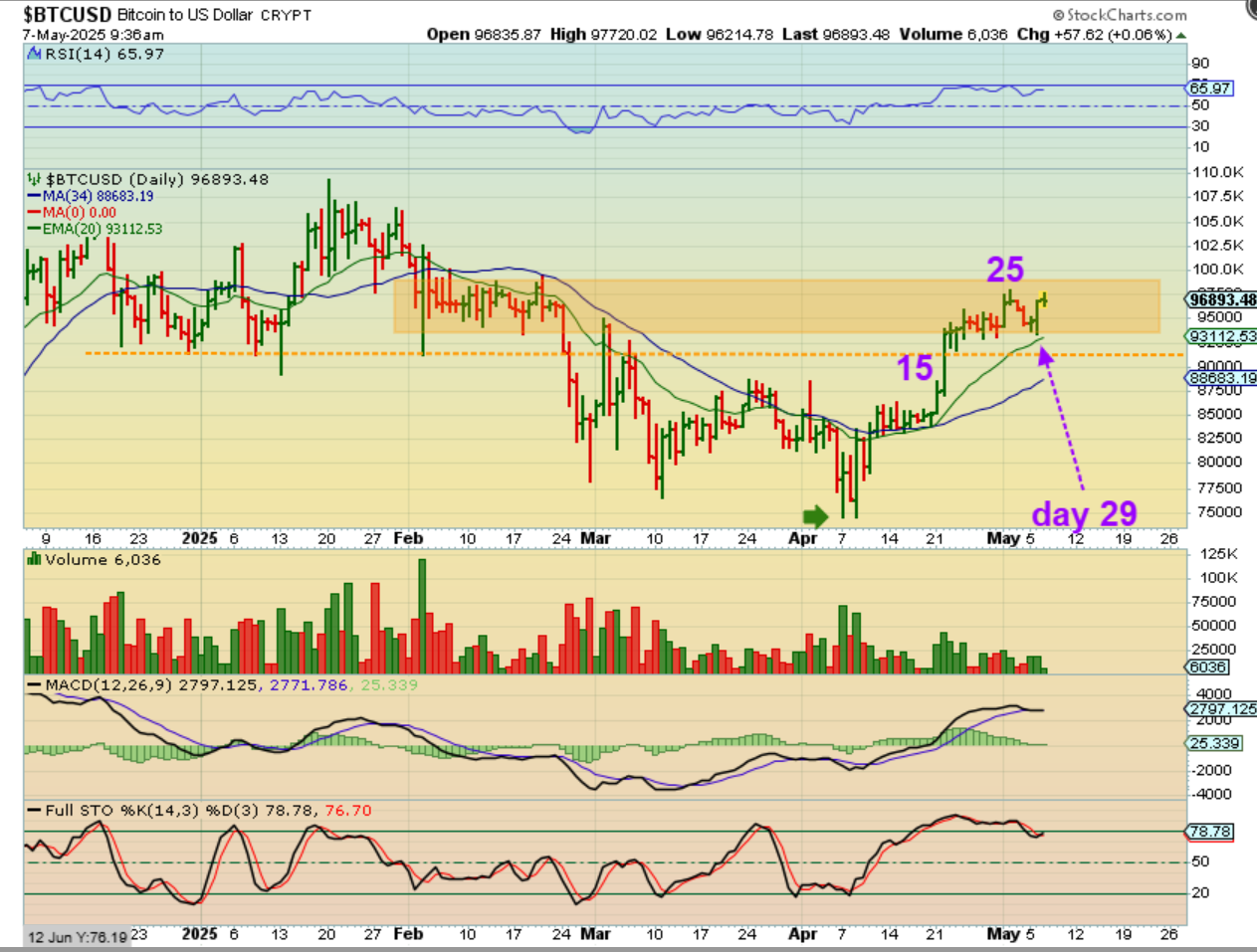Click the 2797.125 MACD axis tag
Viewport: 1257px width, 952px height.
click(1222, 709)
